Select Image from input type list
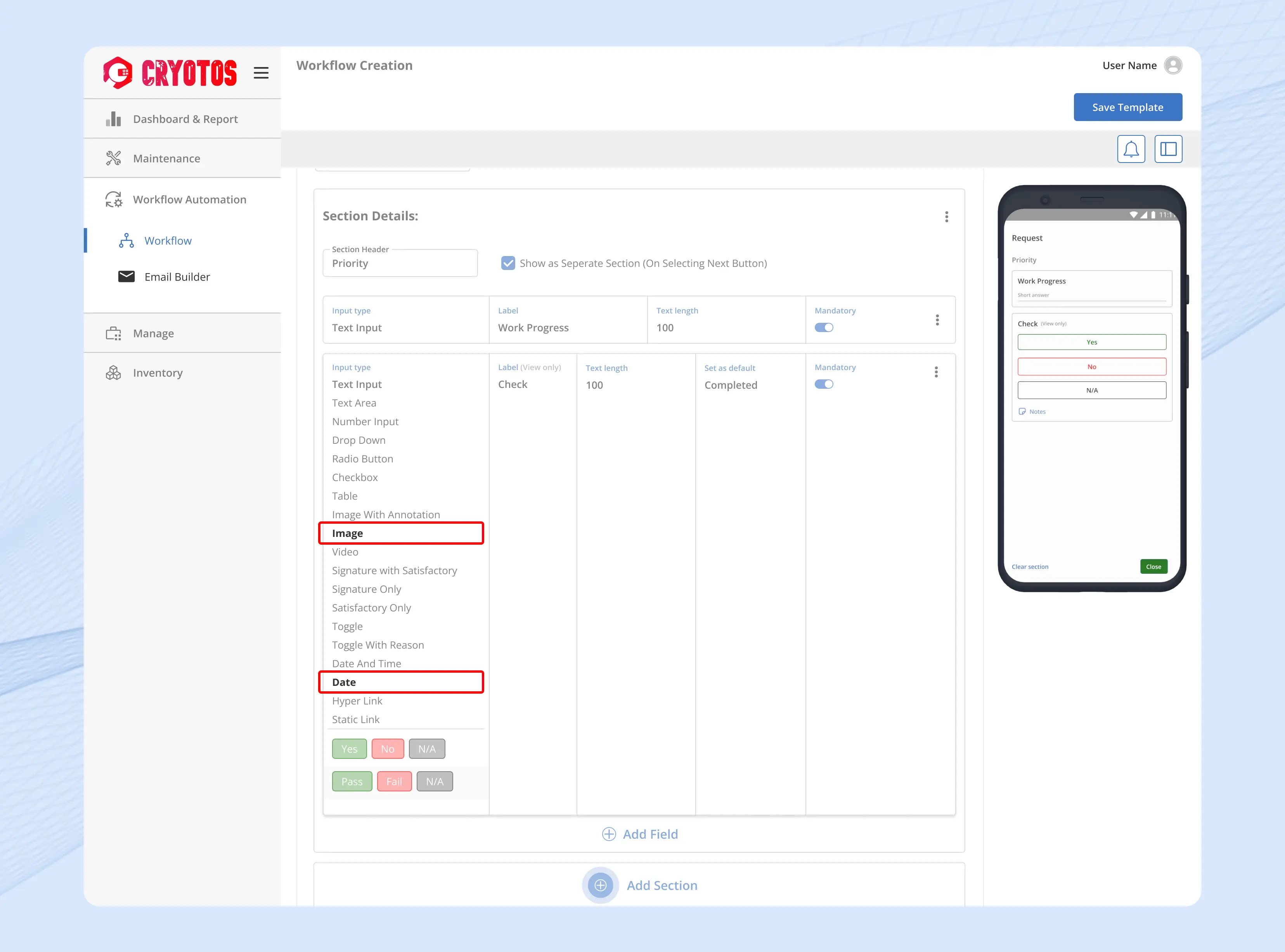This screenshot has width=1285, height=952. point(348,533)
